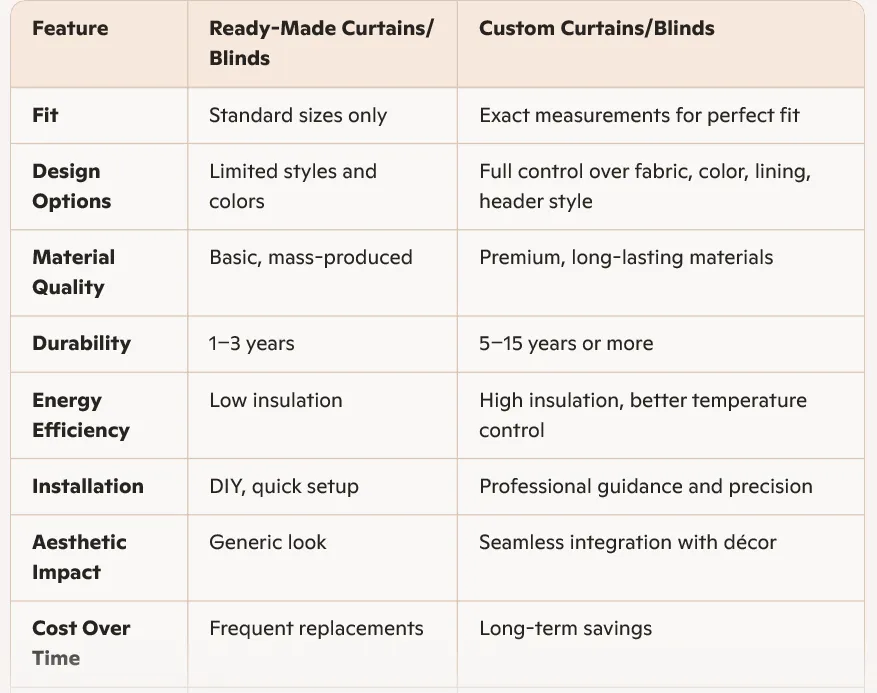Click the 'DIY, quick setup' cell
Viewport: 877px width, 693px height.
click(283, 486)
